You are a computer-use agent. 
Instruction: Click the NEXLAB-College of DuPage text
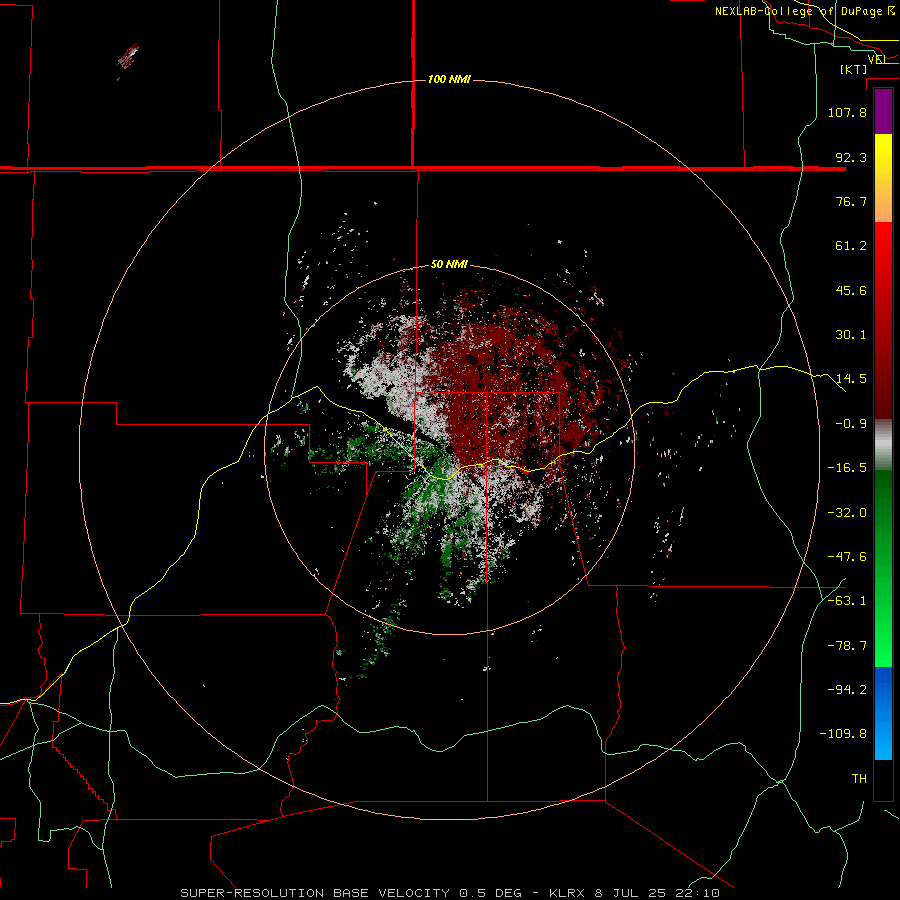pos(798,11)
